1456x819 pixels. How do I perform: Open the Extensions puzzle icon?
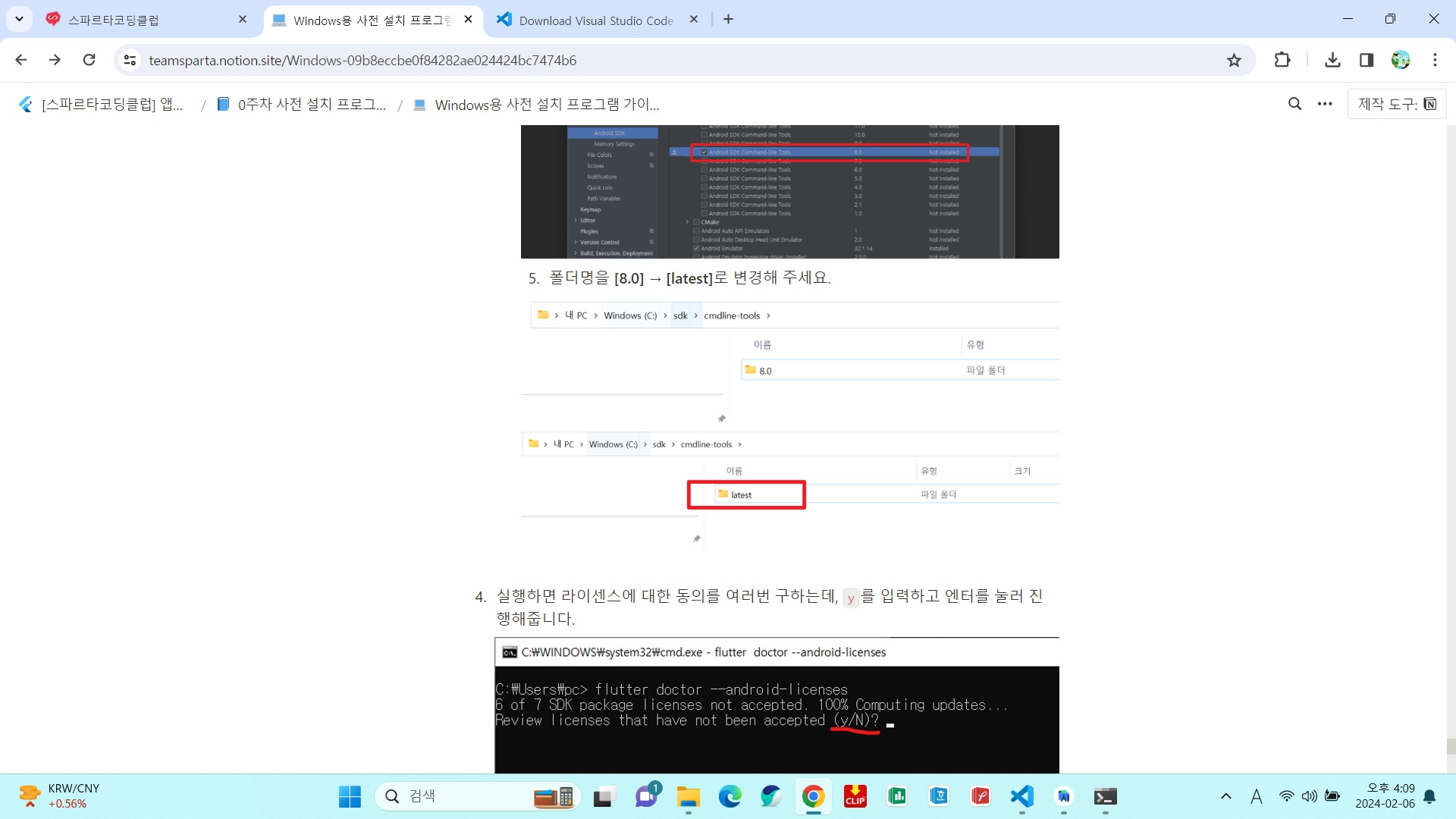point(1282,60)
